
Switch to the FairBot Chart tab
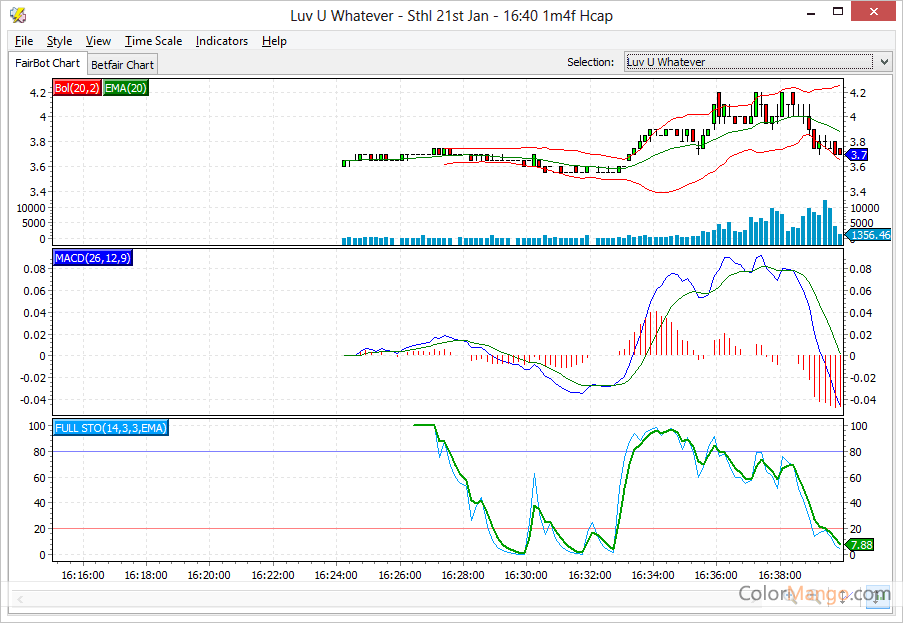pyautogui.click(x=47, y=63)
